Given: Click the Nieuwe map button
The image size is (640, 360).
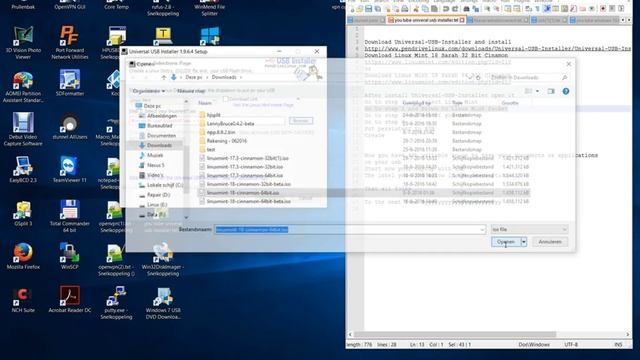Looking at the screenshot, I should (191, 91).
